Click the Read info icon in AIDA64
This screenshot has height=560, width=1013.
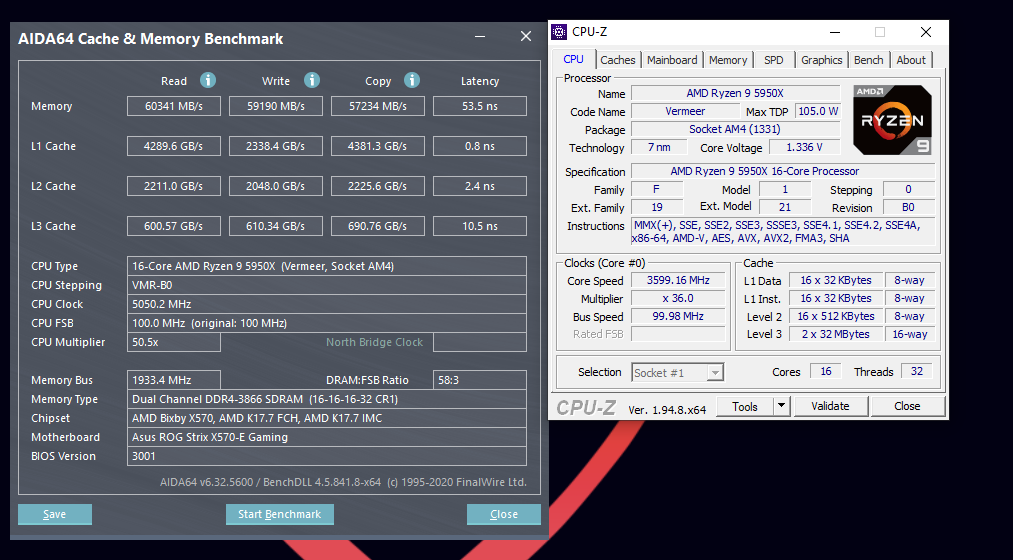point(207,80)
